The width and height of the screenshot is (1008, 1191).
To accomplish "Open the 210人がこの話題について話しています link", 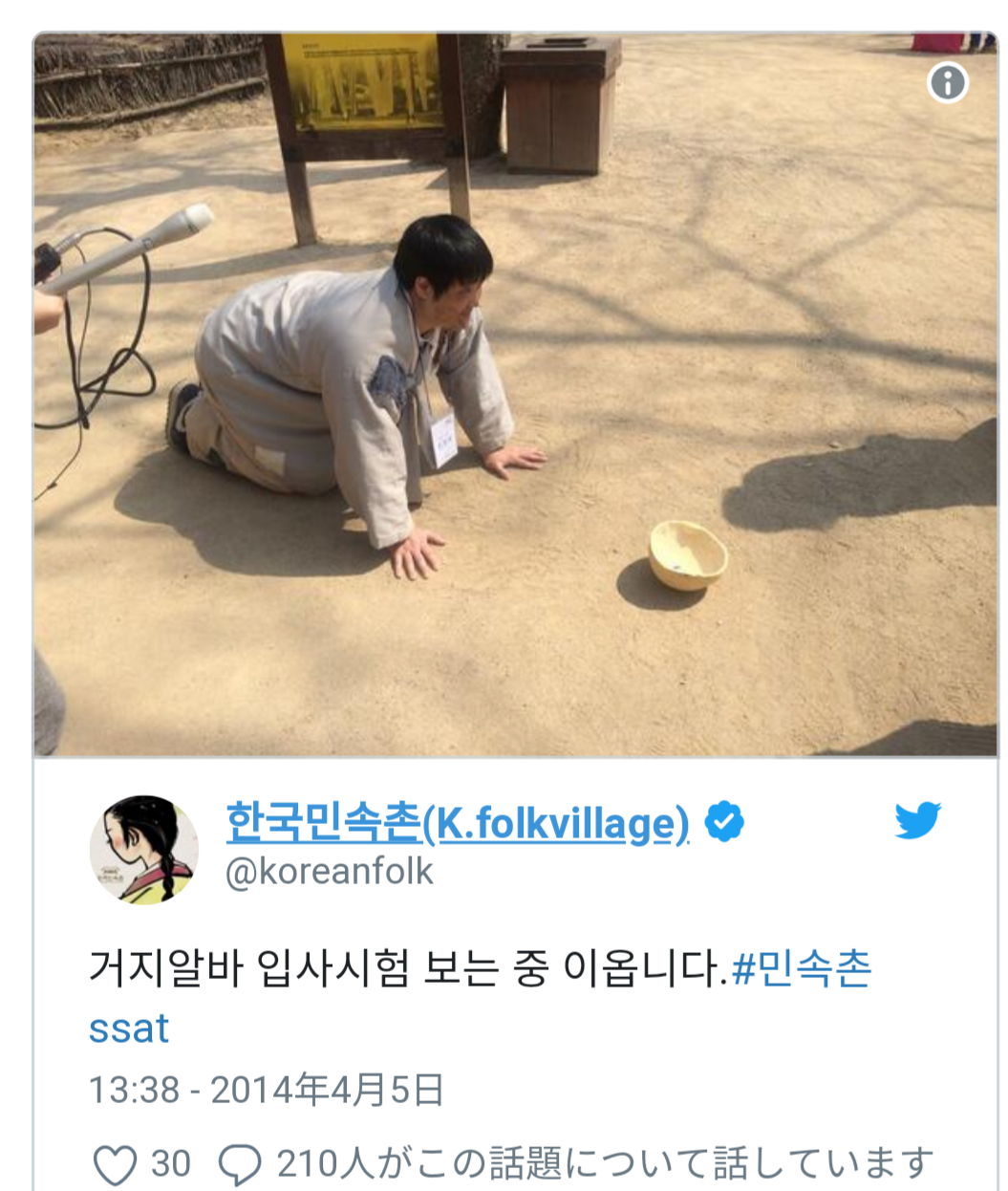I will pos(606,1164).
